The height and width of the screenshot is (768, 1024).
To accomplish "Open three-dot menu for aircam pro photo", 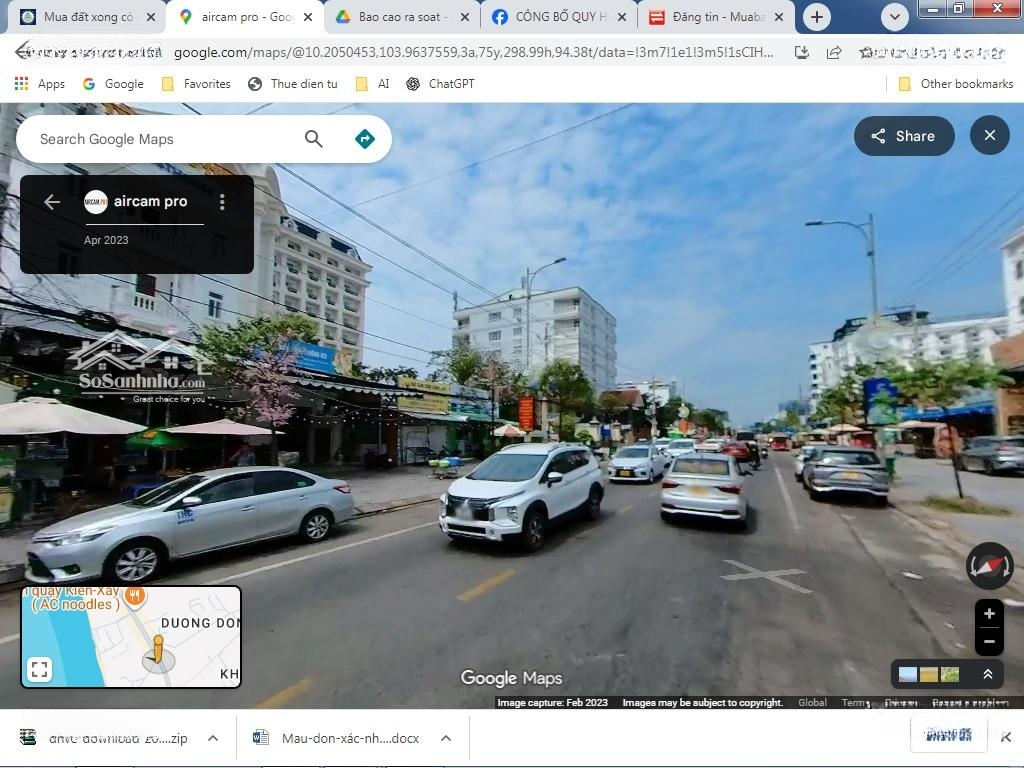I will 222,201.
